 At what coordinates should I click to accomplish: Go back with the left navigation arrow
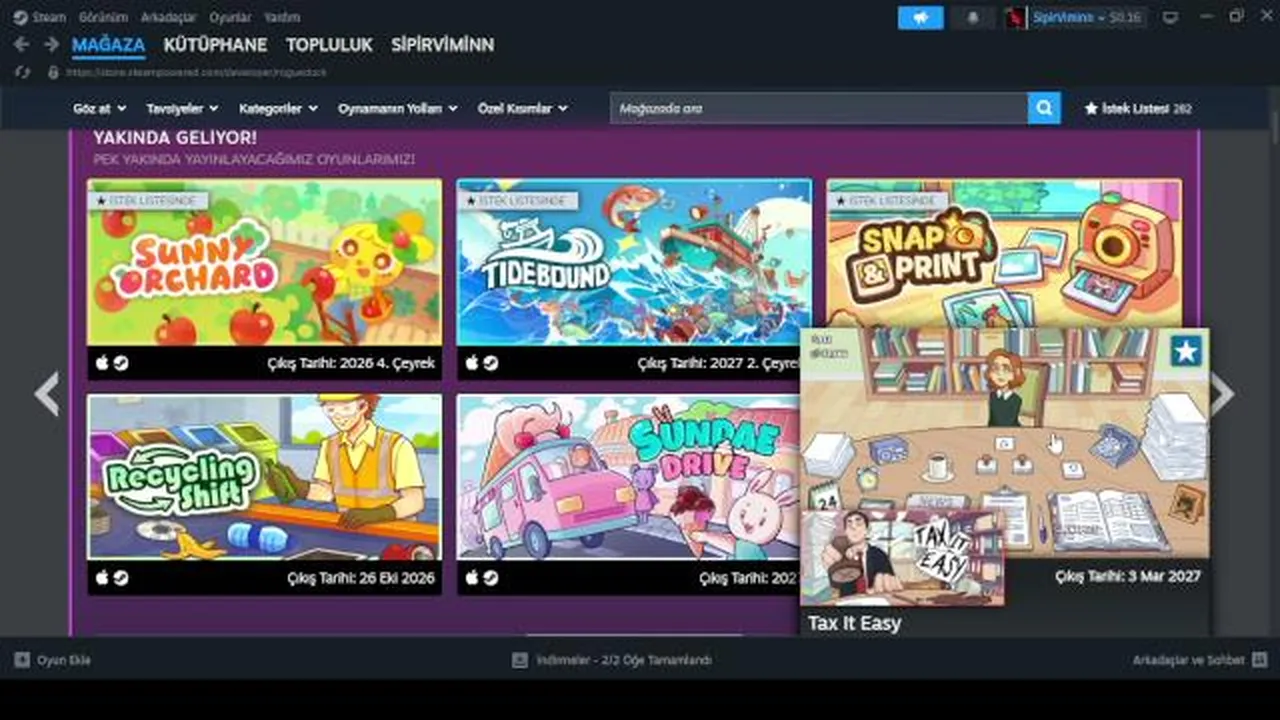21,44
